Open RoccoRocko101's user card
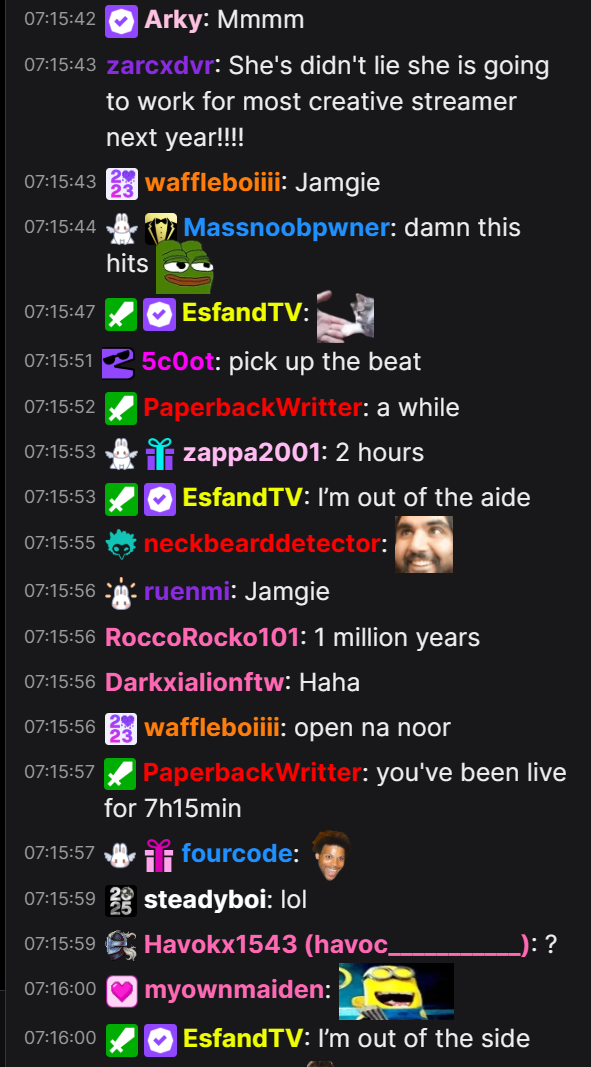 202,638
